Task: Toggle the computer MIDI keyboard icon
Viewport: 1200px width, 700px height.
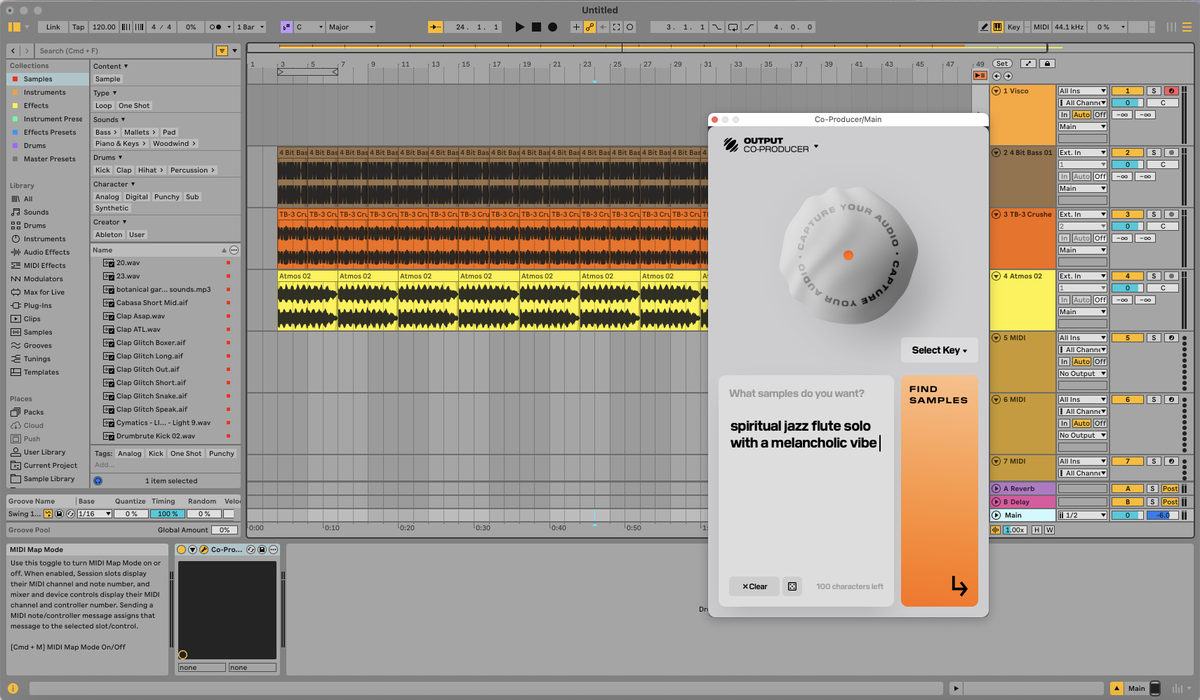Action: point(997,27)
